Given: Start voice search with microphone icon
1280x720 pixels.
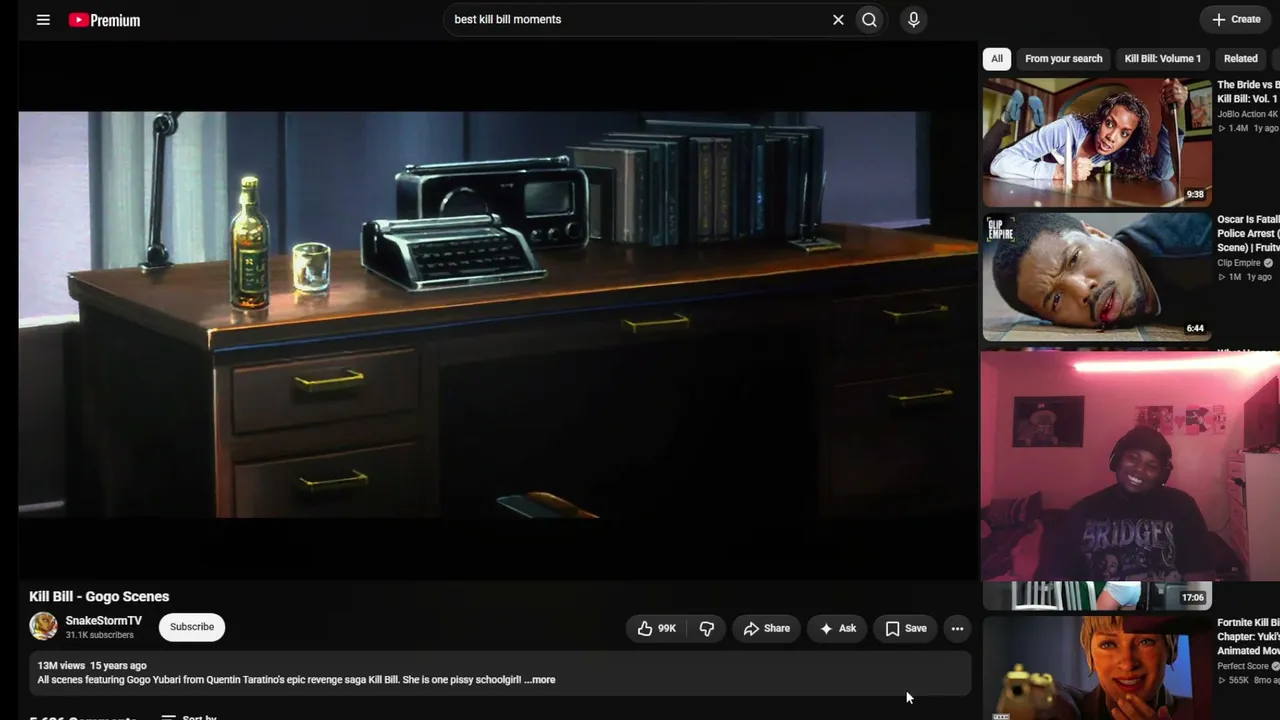Looking at the screenshot, I should tap(913, 20).
